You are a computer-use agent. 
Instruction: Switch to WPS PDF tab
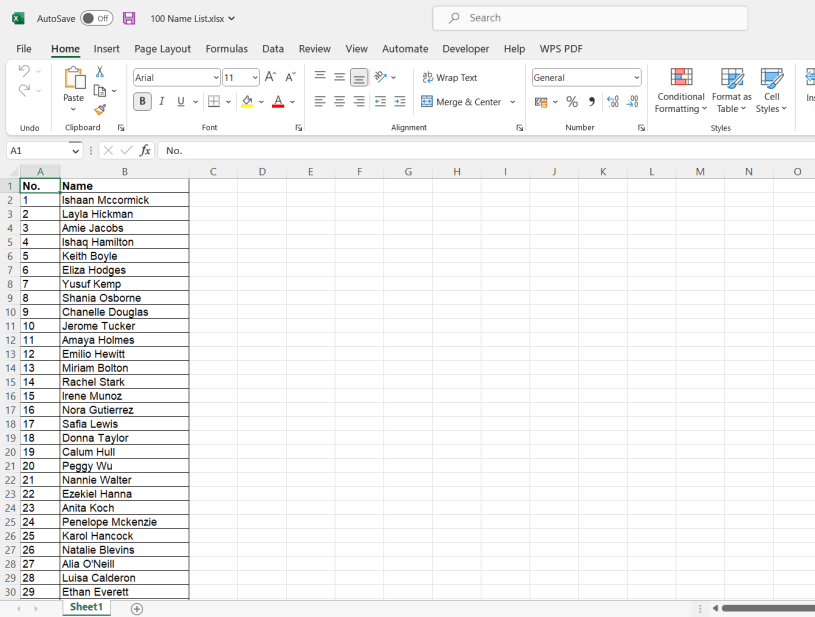tap(561, 49)
